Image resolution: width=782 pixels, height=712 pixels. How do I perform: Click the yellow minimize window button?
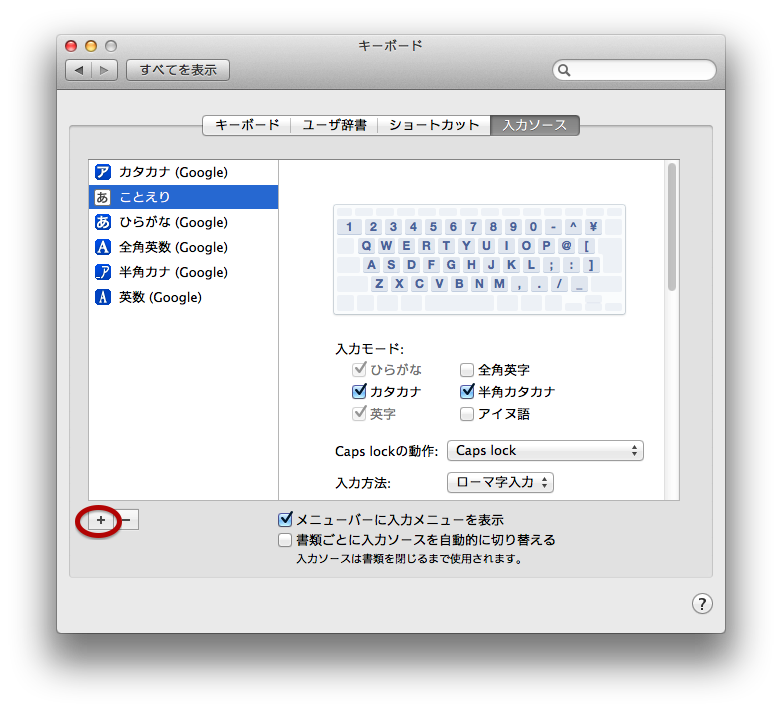click(91, 46)
